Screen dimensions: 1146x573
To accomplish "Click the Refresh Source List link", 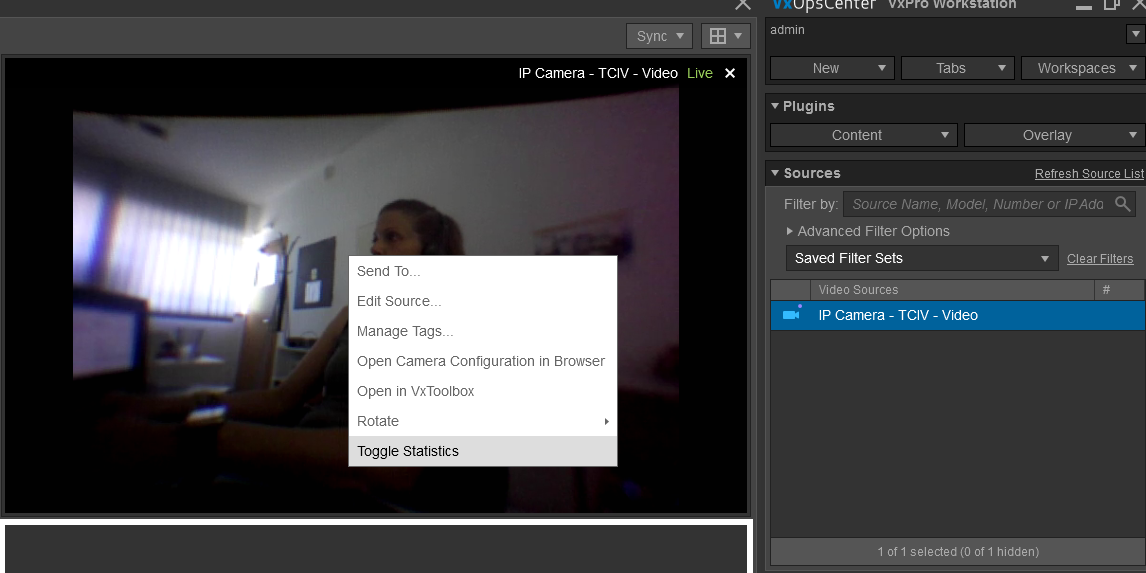I will pyautogui.click(x=1088, y=174).
